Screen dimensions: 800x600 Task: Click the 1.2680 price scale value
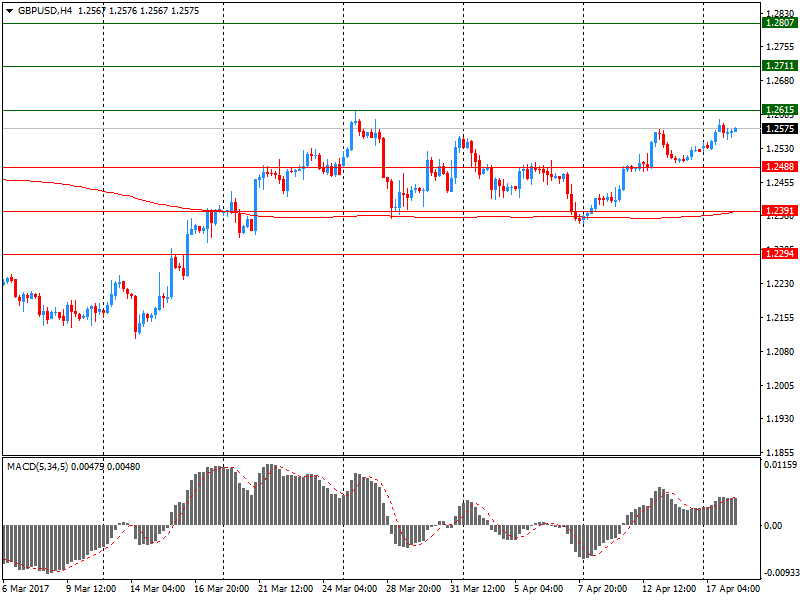[x=780, y=81]
